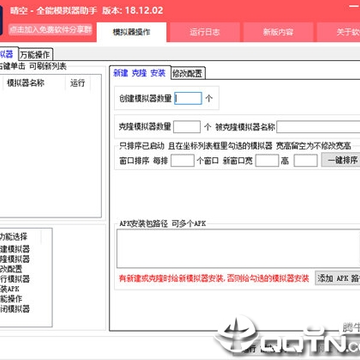Select 行模拟器 in the function list
360x360 pixels.
15,279
